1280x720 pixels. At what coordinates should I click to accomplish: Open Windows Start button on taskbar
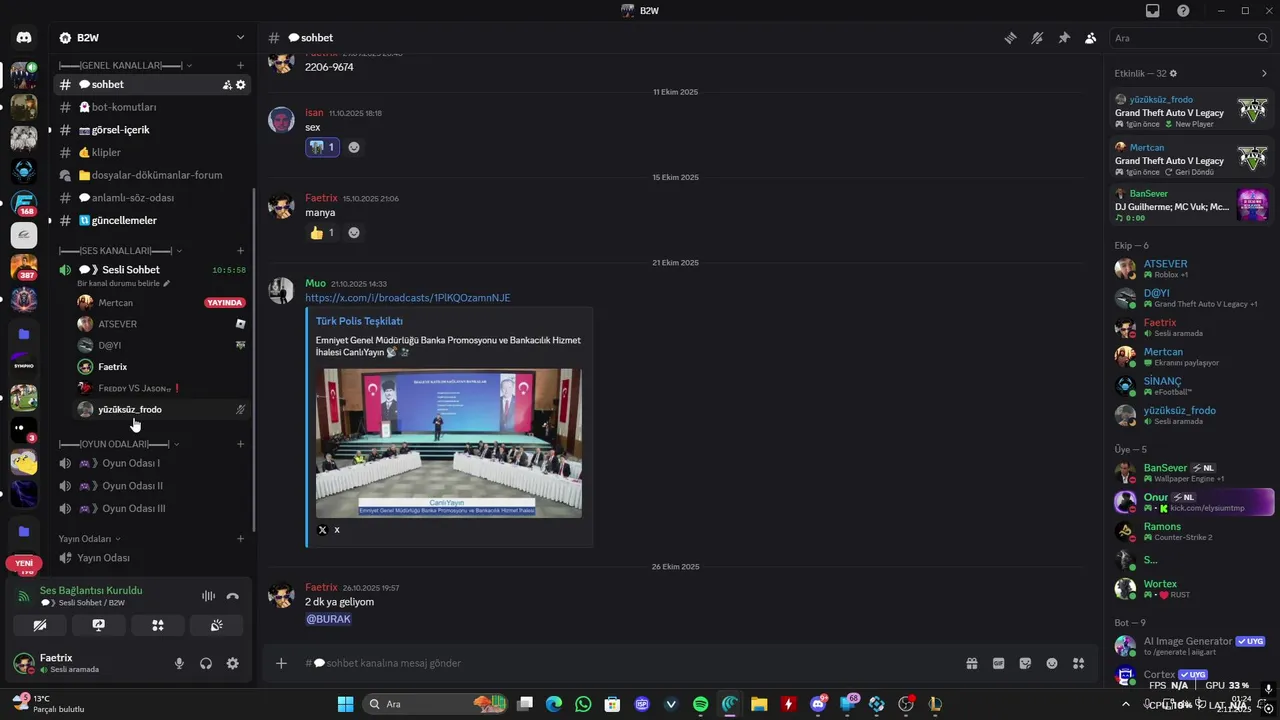345,704
